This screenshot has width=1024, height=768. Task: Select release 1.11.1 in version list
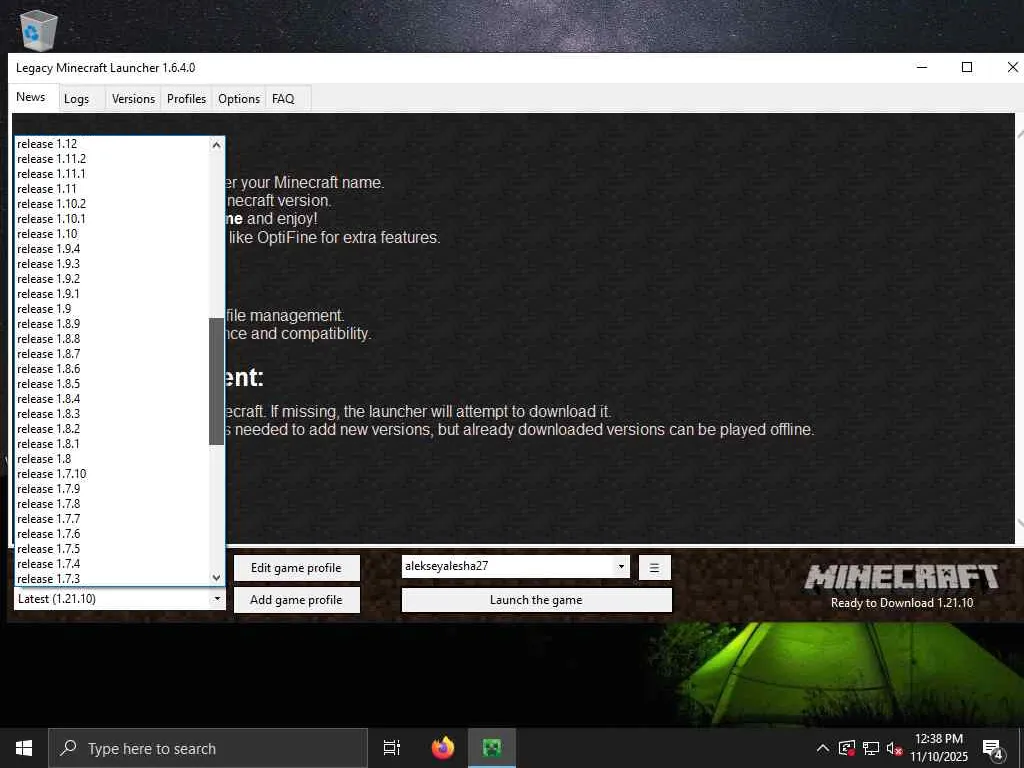pos(112,174)
